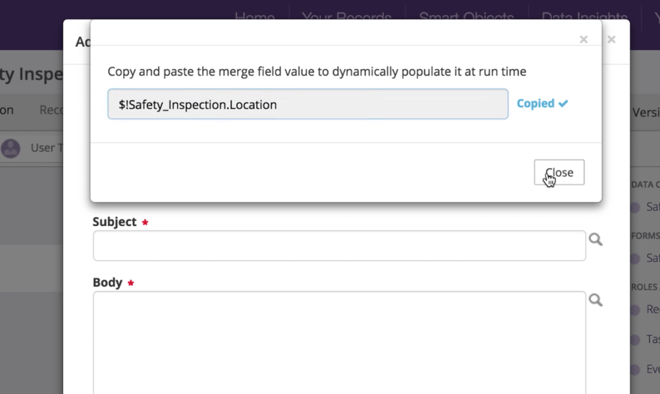
Task: Click the Close button in merge field dialog
Action: pos(559,172)
